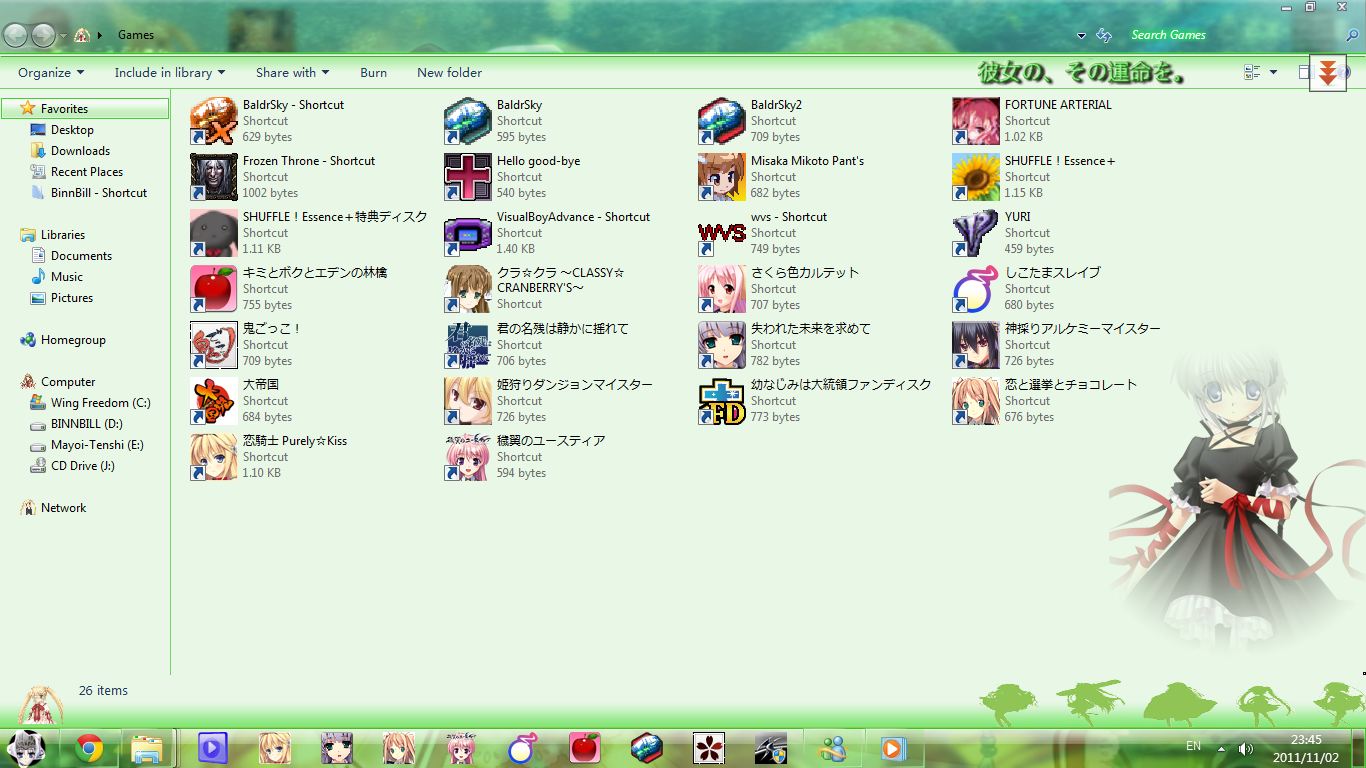The image size is (1366, 768).
Task: Open the Pictures library
Action: (72, 297)
